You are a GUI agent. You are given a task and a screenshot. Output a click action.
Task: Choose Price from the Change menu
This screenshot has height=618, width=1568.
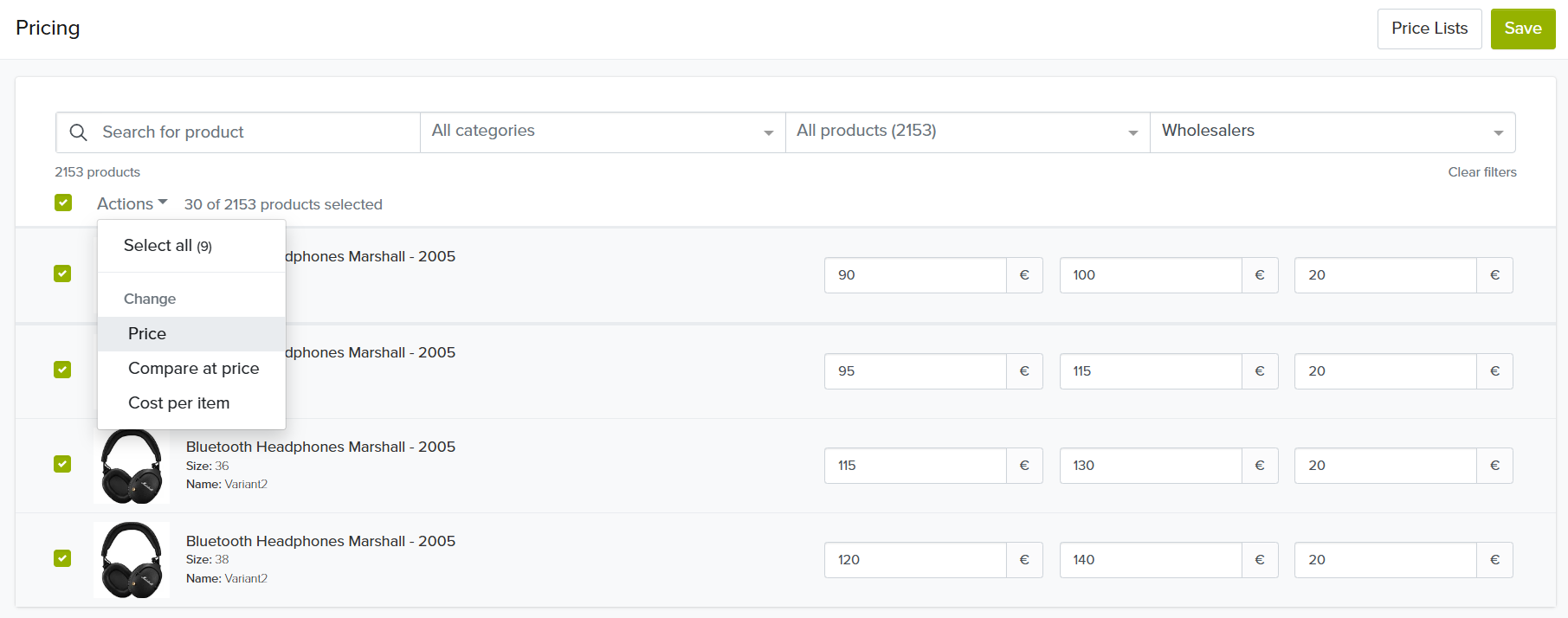147,334
